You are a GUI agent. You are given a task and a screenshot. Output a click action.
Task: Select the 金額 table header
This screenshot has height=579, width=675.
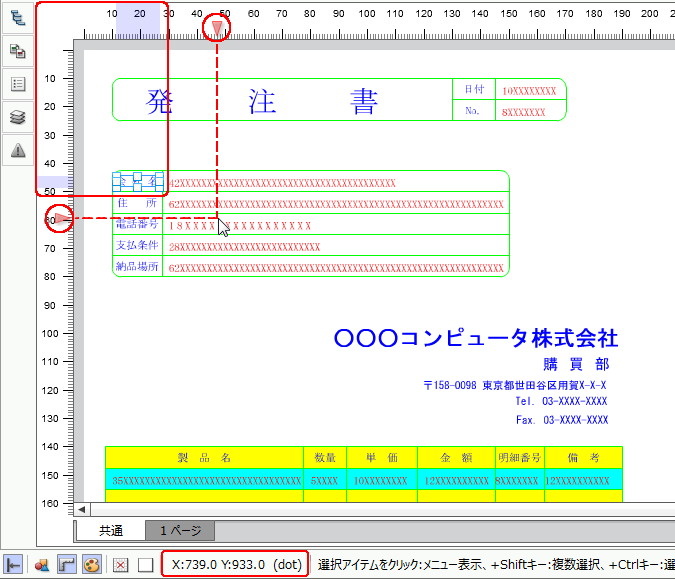[456, 458]
